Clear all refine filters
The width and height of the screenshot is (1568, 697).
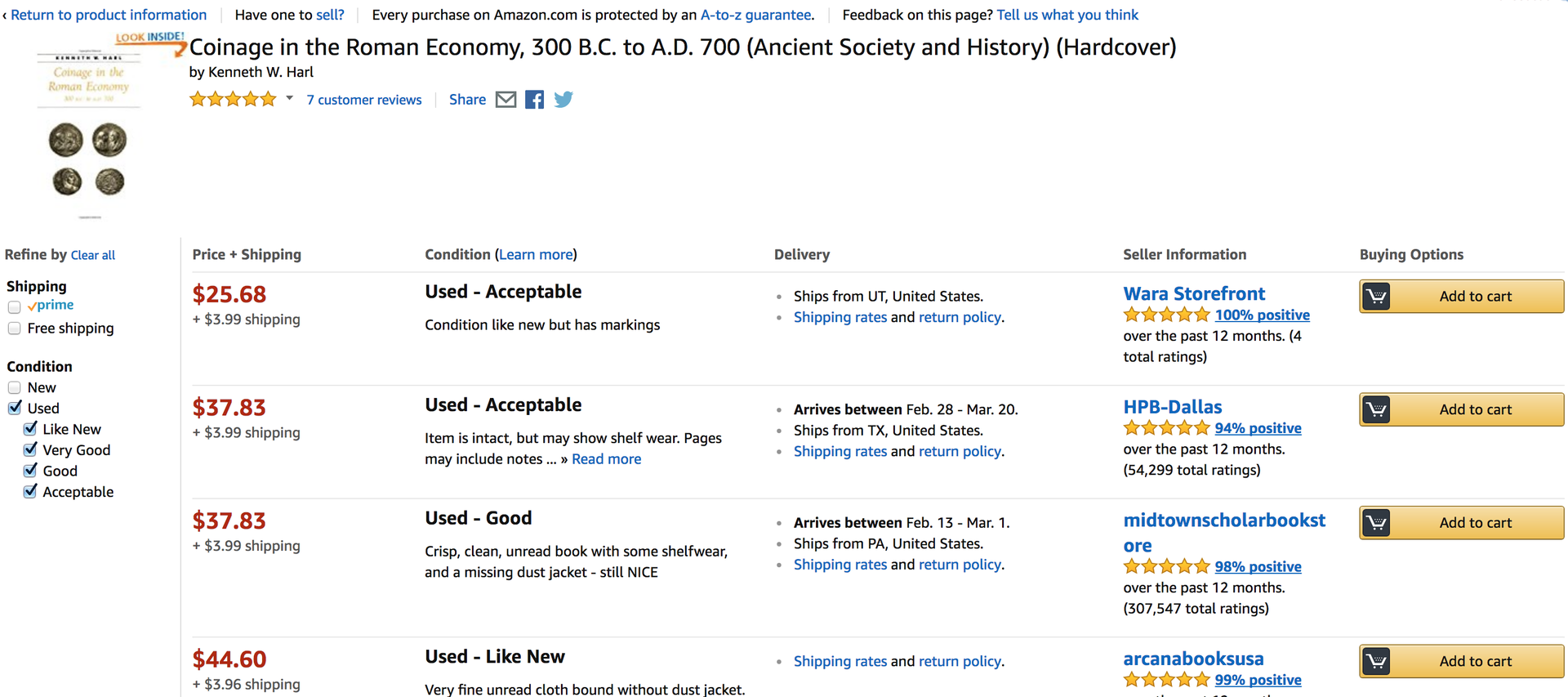coord(93,256)
